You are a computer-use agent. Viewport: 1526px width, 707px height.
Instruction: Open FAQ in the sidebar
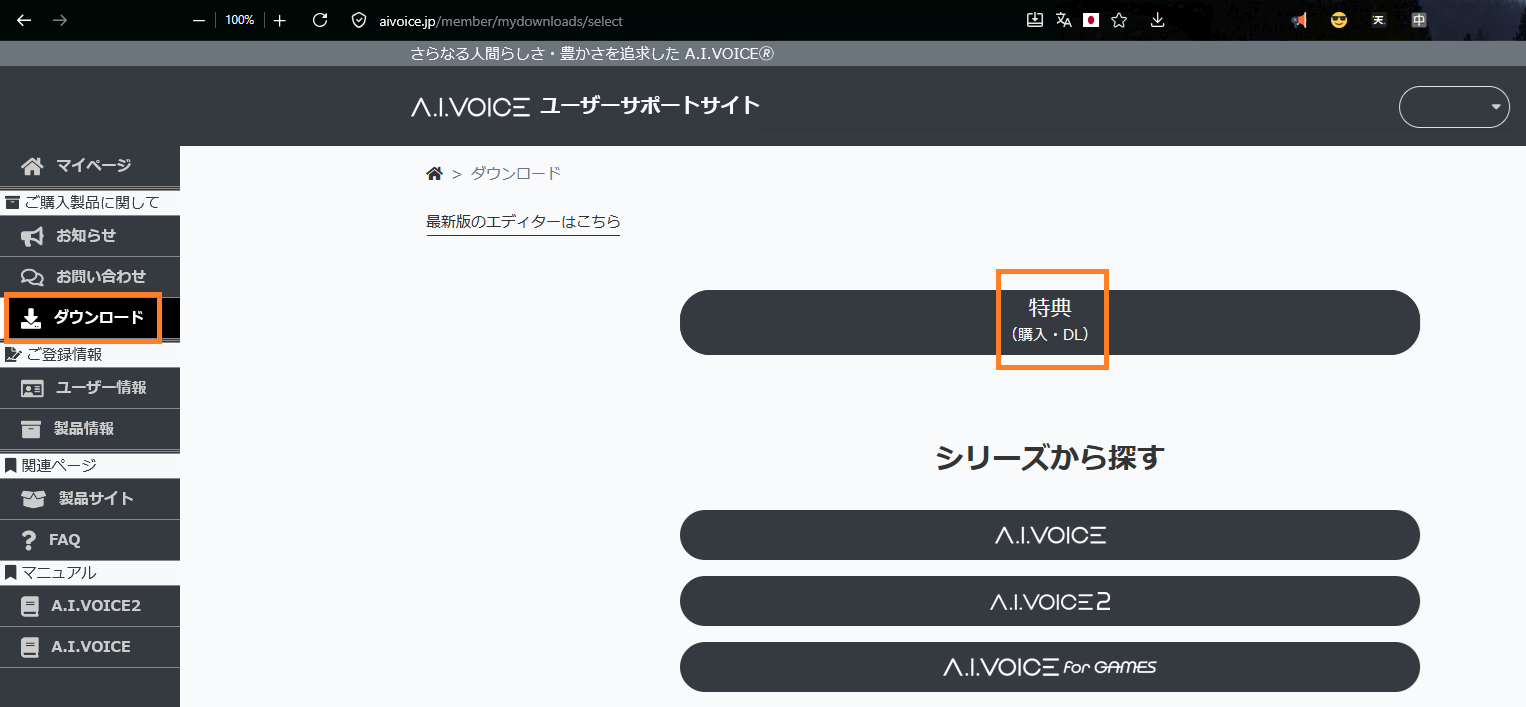90,540
